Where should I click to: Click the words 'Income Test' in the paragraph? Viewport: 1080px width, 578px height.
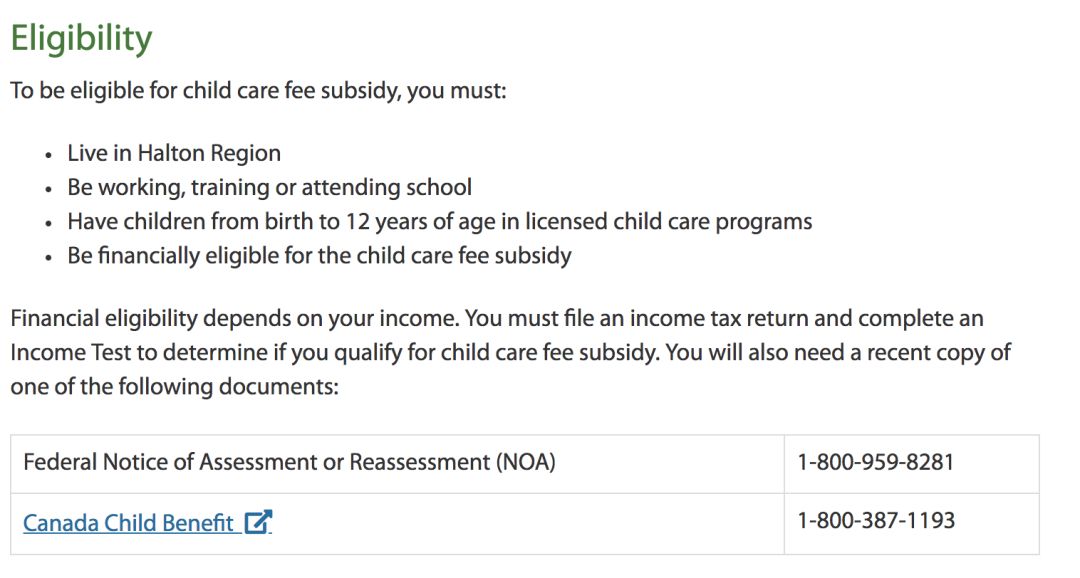(70, 353)
